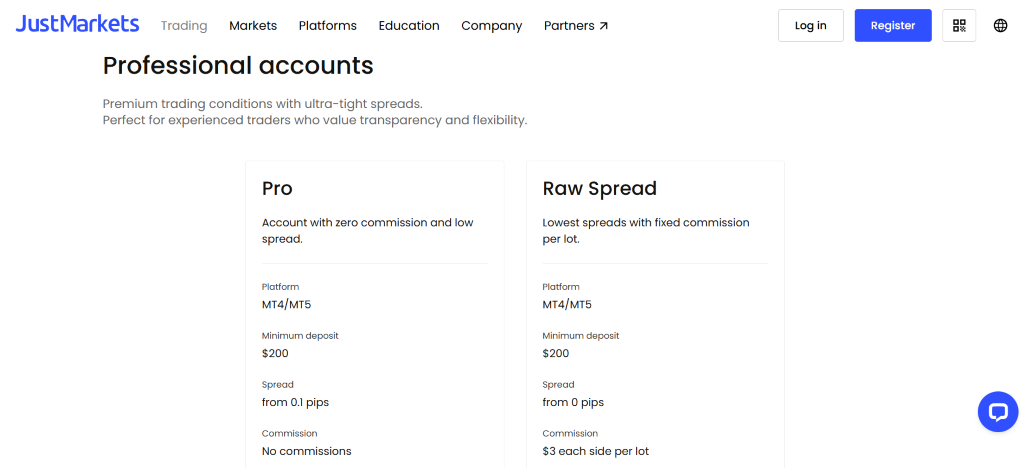Click the JustMarkets logo
This screenshot has height=468, width=1024.
[x=77, y=24]
